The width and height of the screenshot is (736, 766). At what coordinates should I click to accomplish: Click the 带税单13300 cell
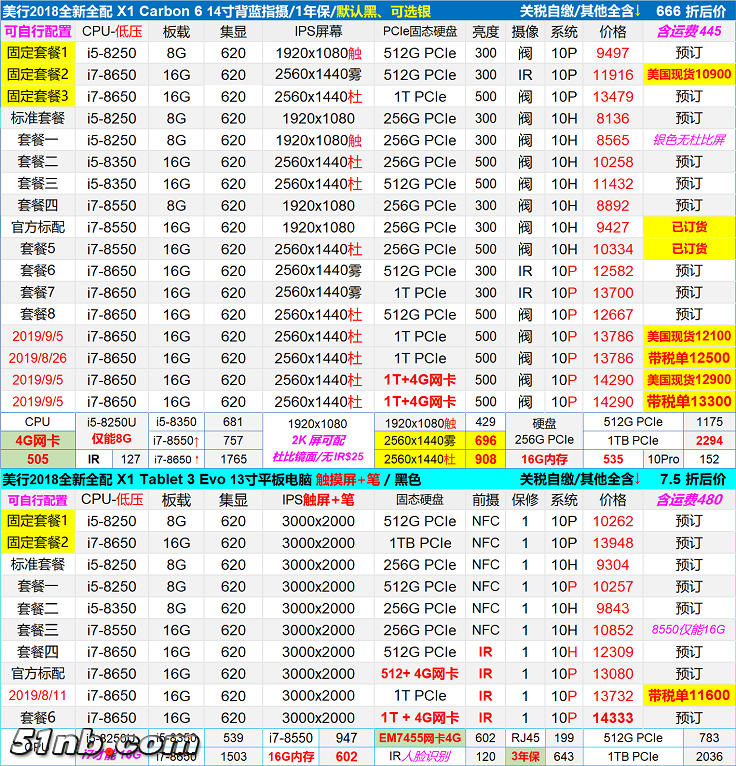[x=689, y=402]
